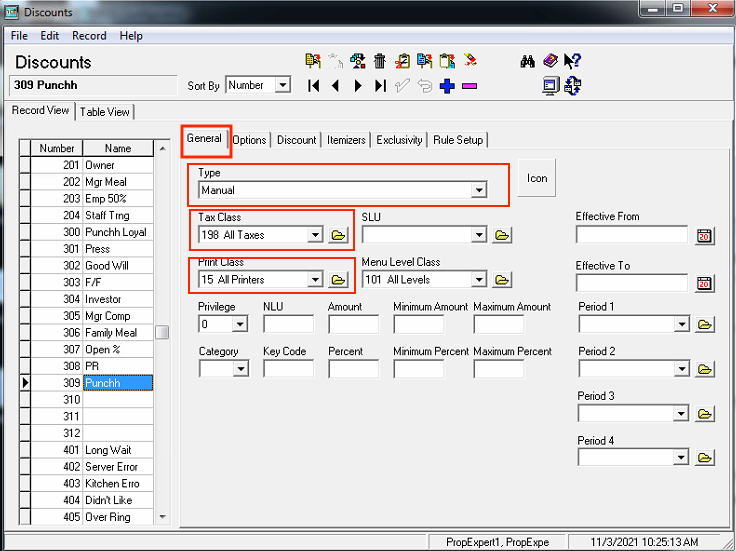Click the eraser clear icon
This screenshot has height=551, width=736.
[469, 60]
